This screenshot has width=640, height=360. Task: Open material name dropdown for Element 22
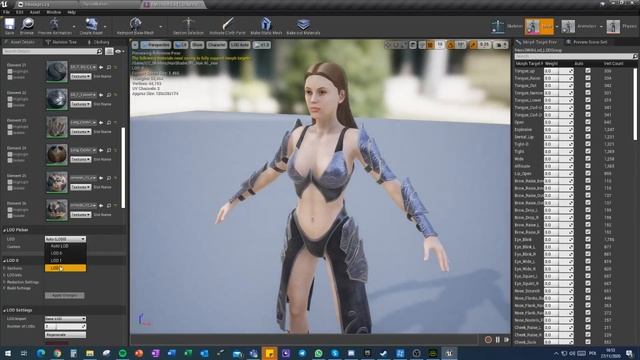(x=83, y=95)
